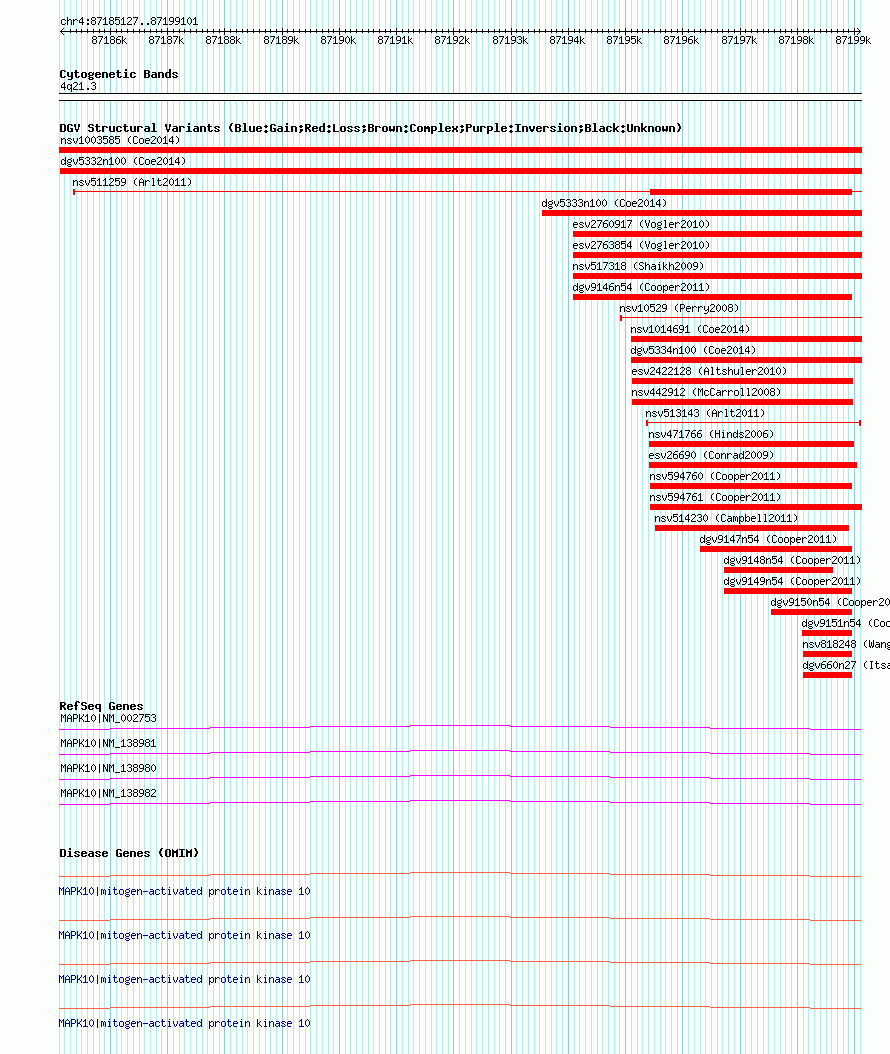Image resolution: width=890 pixels, height=1054 pixels.
Task: Click the 87190k ruler tick label
Action: pyautogui.click(x=338, y=40)
